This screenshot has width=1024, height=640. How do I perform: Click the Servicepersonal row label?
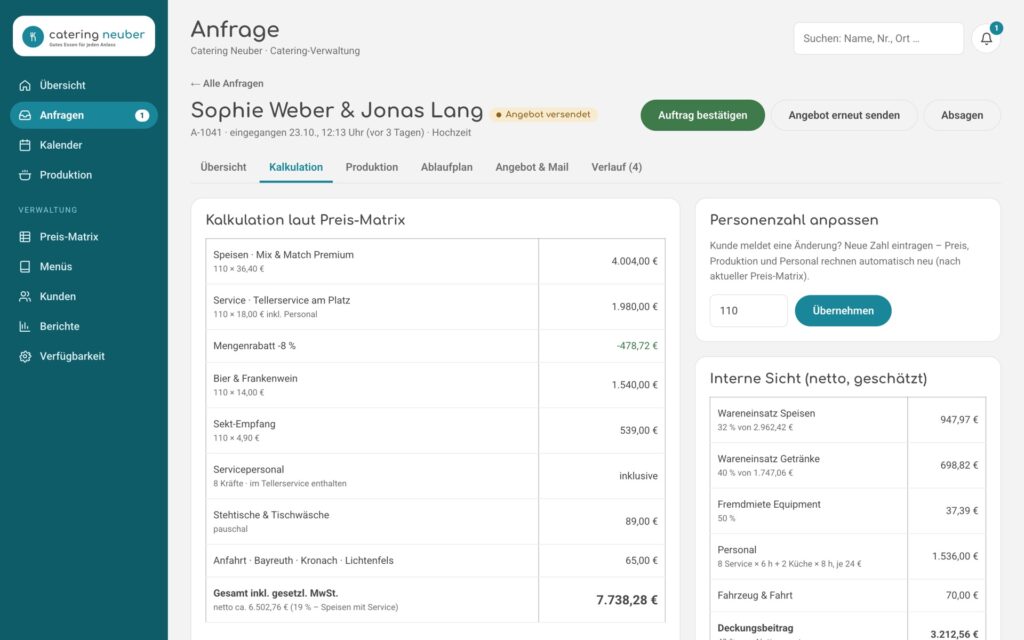pyautogui.click(x=248, y=470)
